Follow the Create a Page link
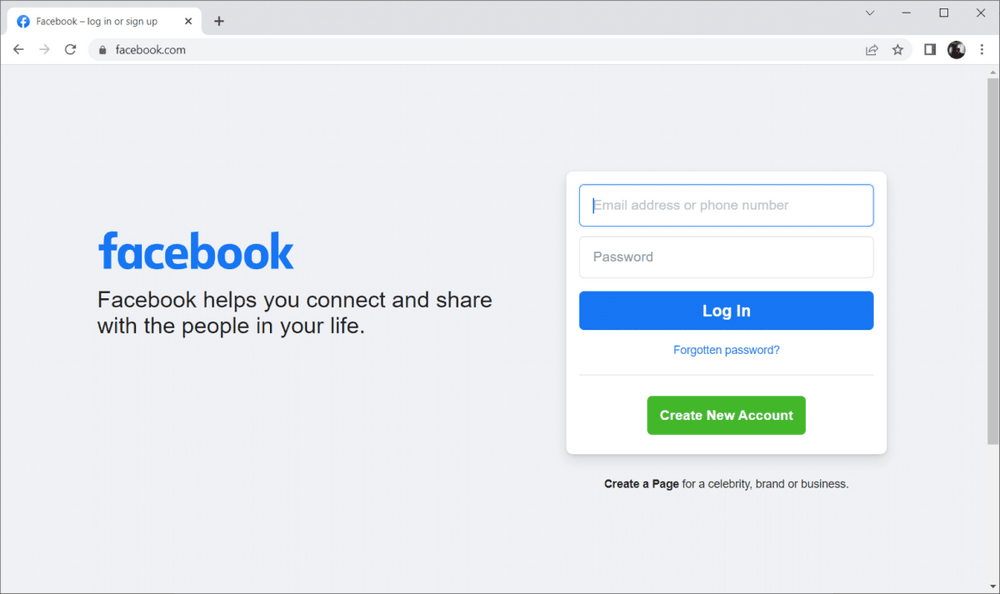The height and width of the screenshot is (594, 1000). click(641, 484)
